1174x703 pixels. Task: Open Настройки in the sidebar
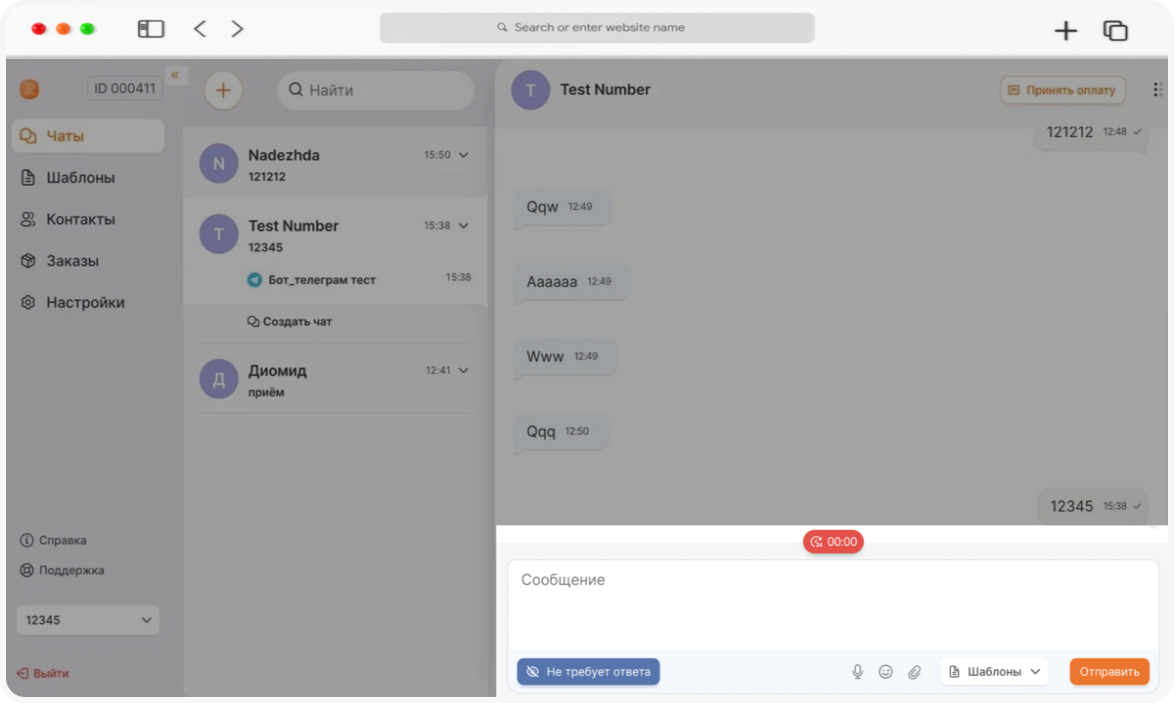click(x=85, y=302)
